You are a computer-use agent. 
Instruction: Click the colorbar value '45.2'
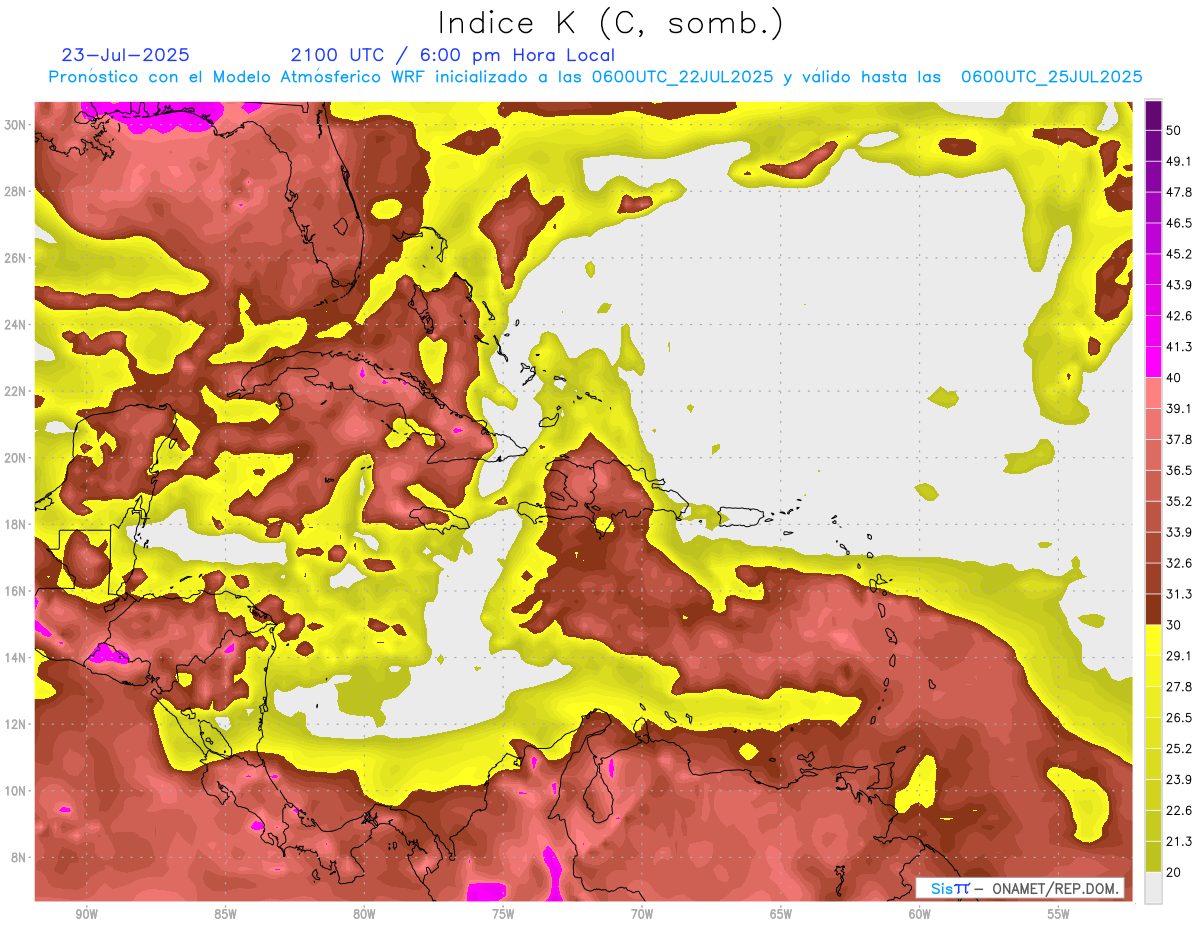[1179, 254]
